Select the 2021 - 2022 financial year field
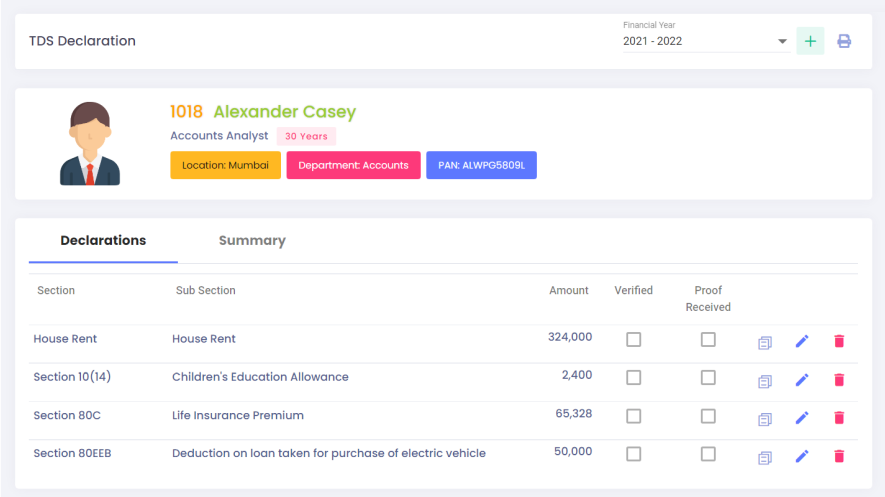The height and width of the screenshot is (497, 885). click(705, 41)
